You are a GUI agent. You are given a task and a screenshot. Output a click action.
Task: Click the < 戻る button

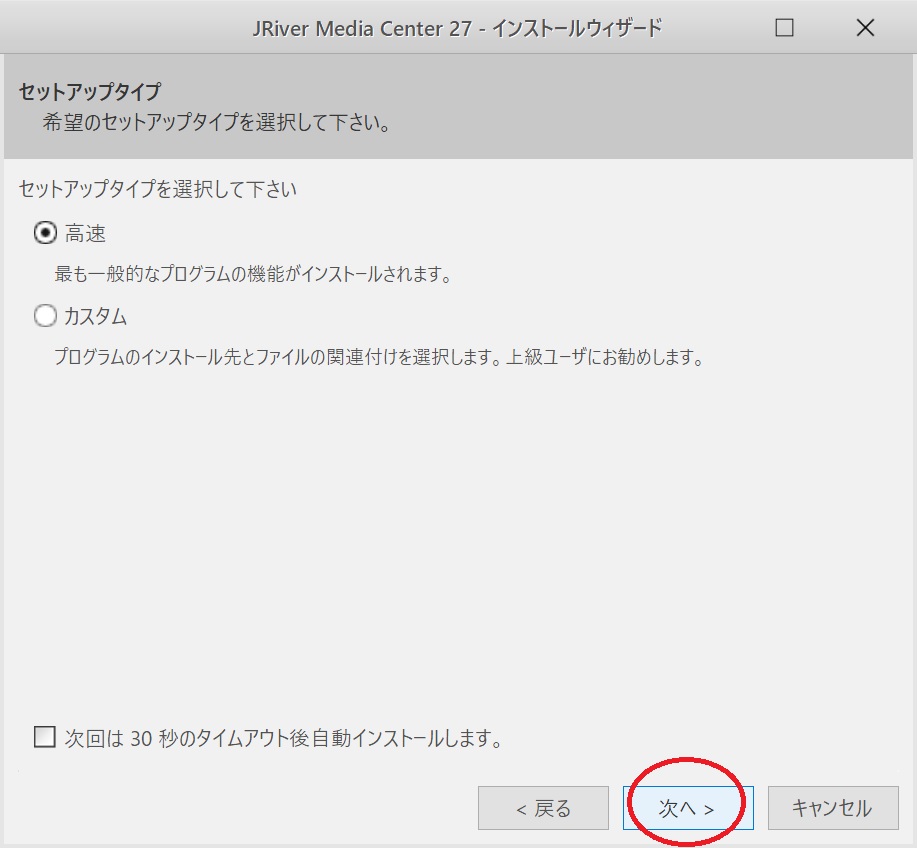(x=543, y=808)
